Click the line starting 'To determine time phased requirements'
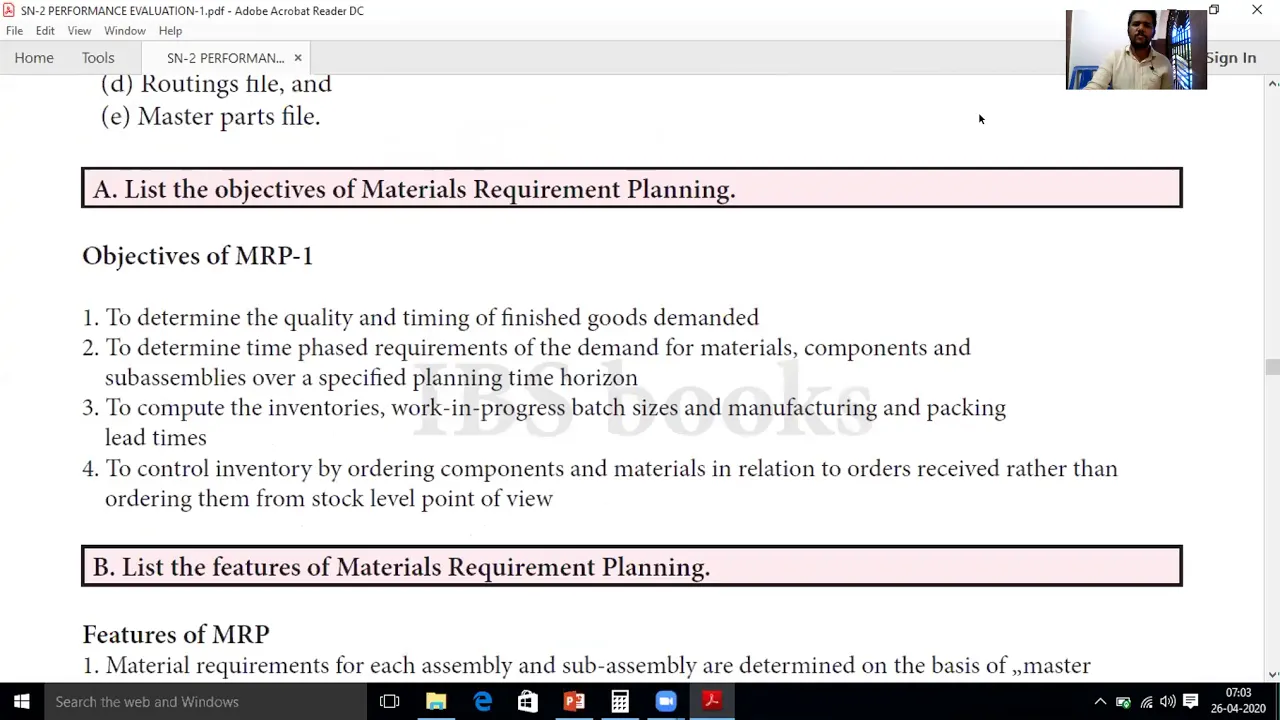The image size is (1280, 720). [x=538, y=348]
